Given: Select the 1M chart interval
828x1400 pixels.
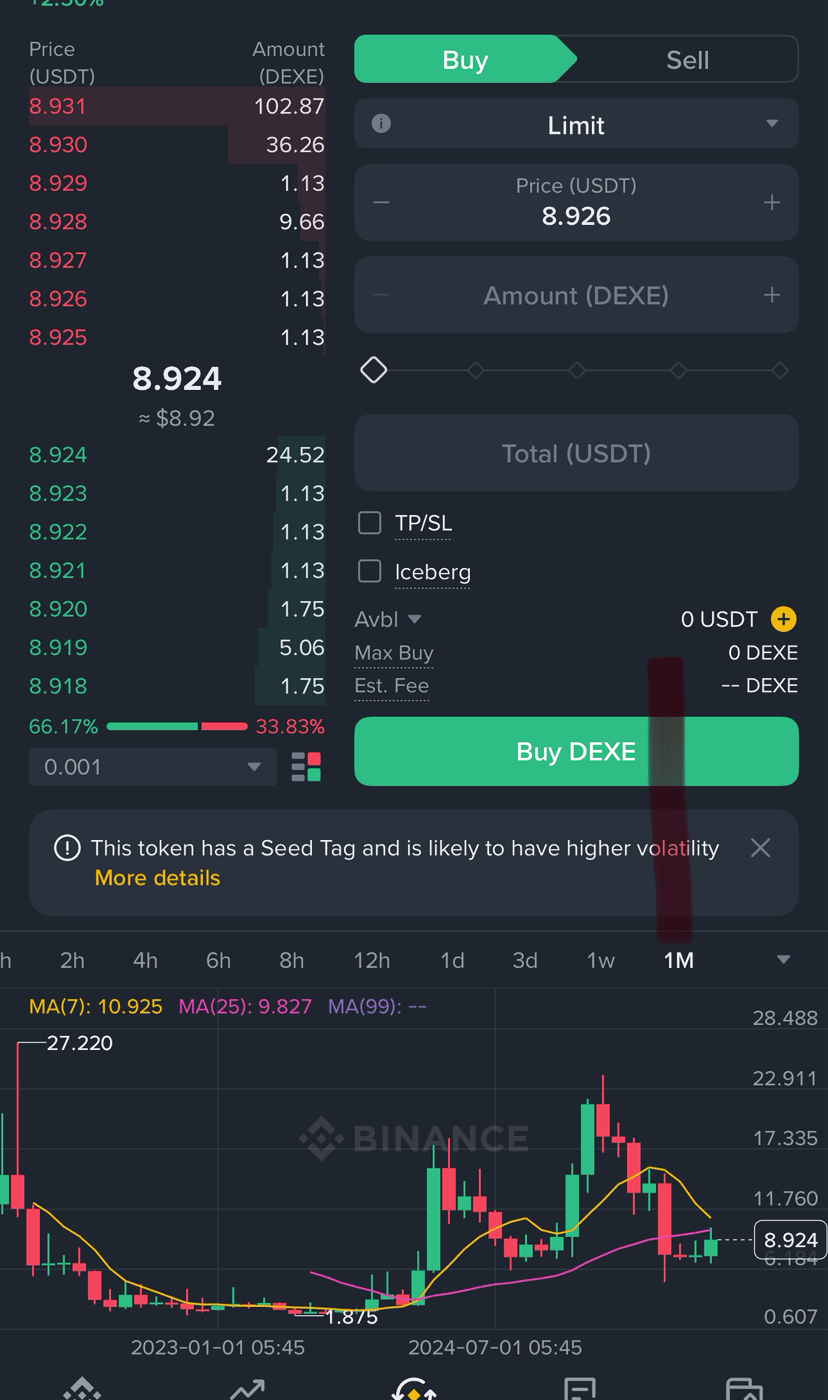Looking at the screenshot, I should (678, 960).
